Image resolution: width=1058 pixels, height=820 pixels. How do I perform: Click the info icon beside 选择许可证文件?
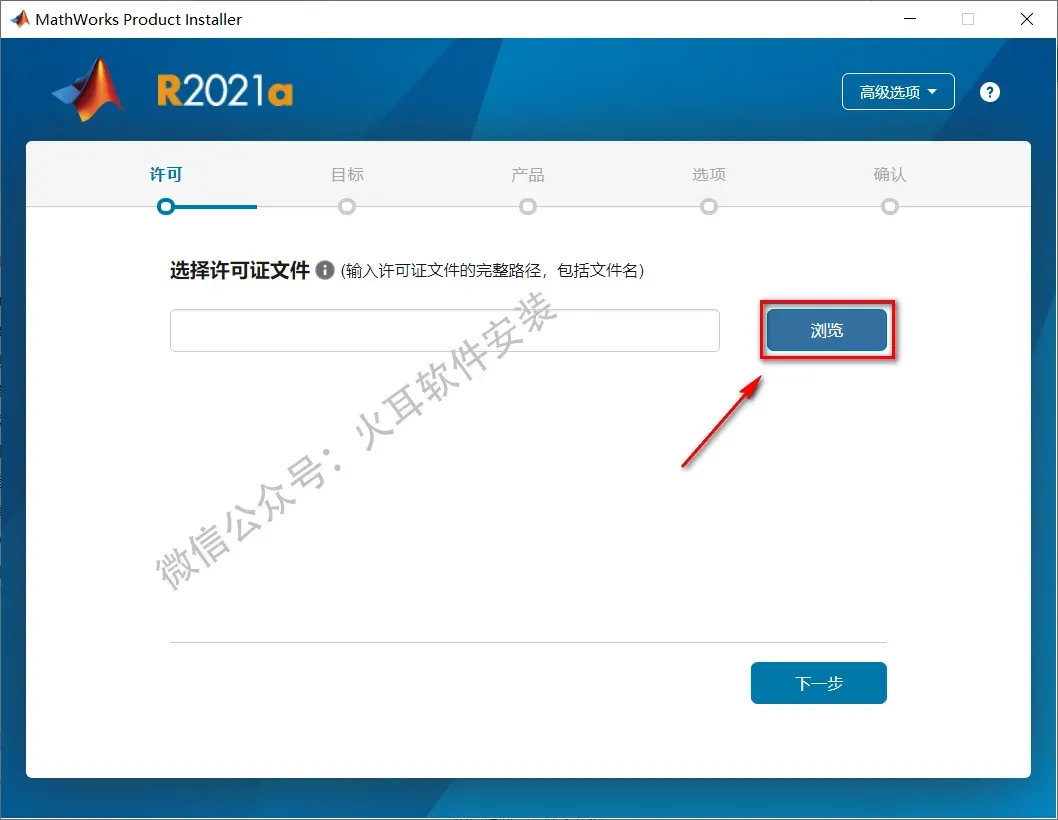point(325,270)
